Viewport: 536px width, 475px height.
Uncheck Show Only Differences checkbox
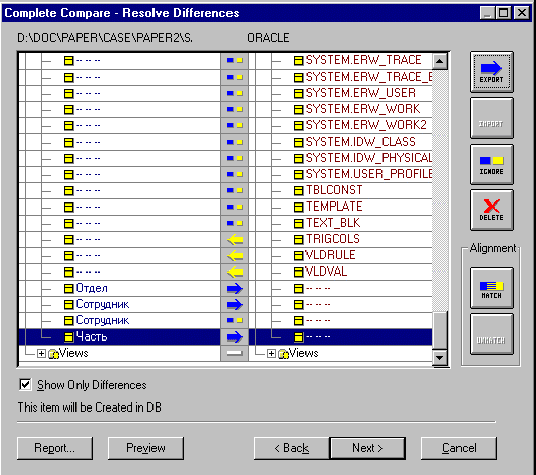pos(25,384)
